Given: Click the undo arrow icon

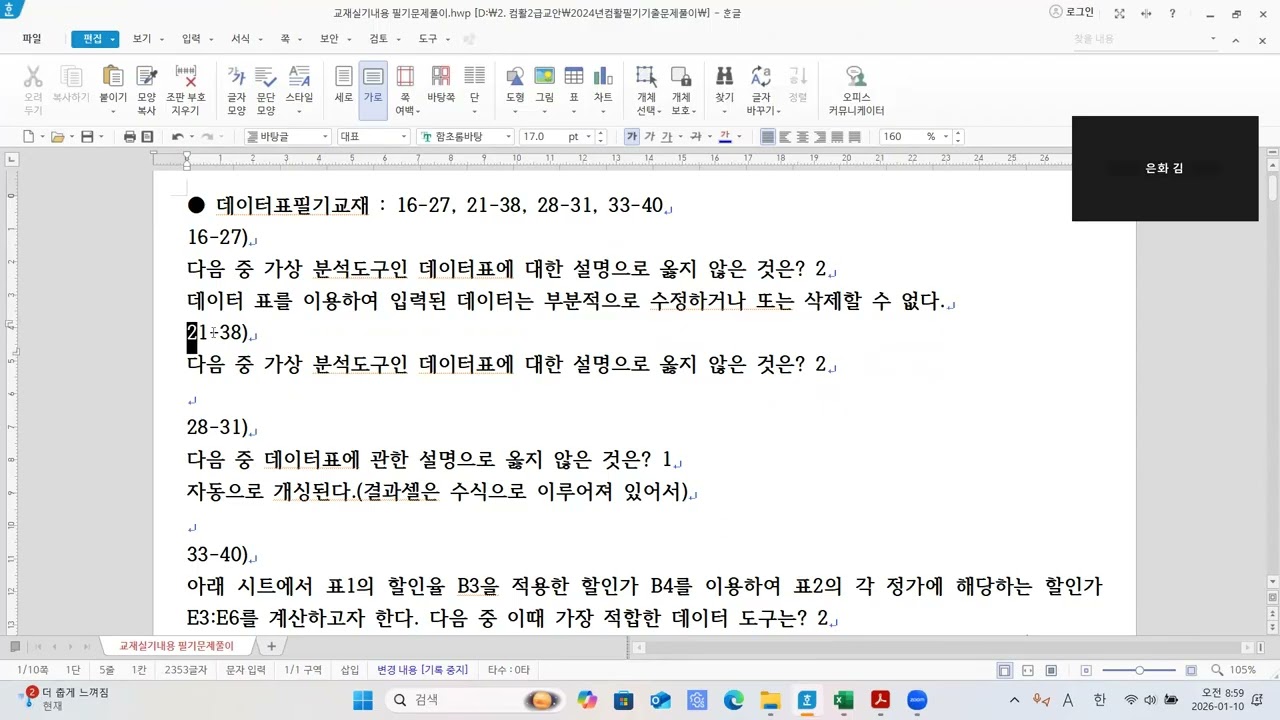Looking at the screenshot, I should click(x=178, y=137).
